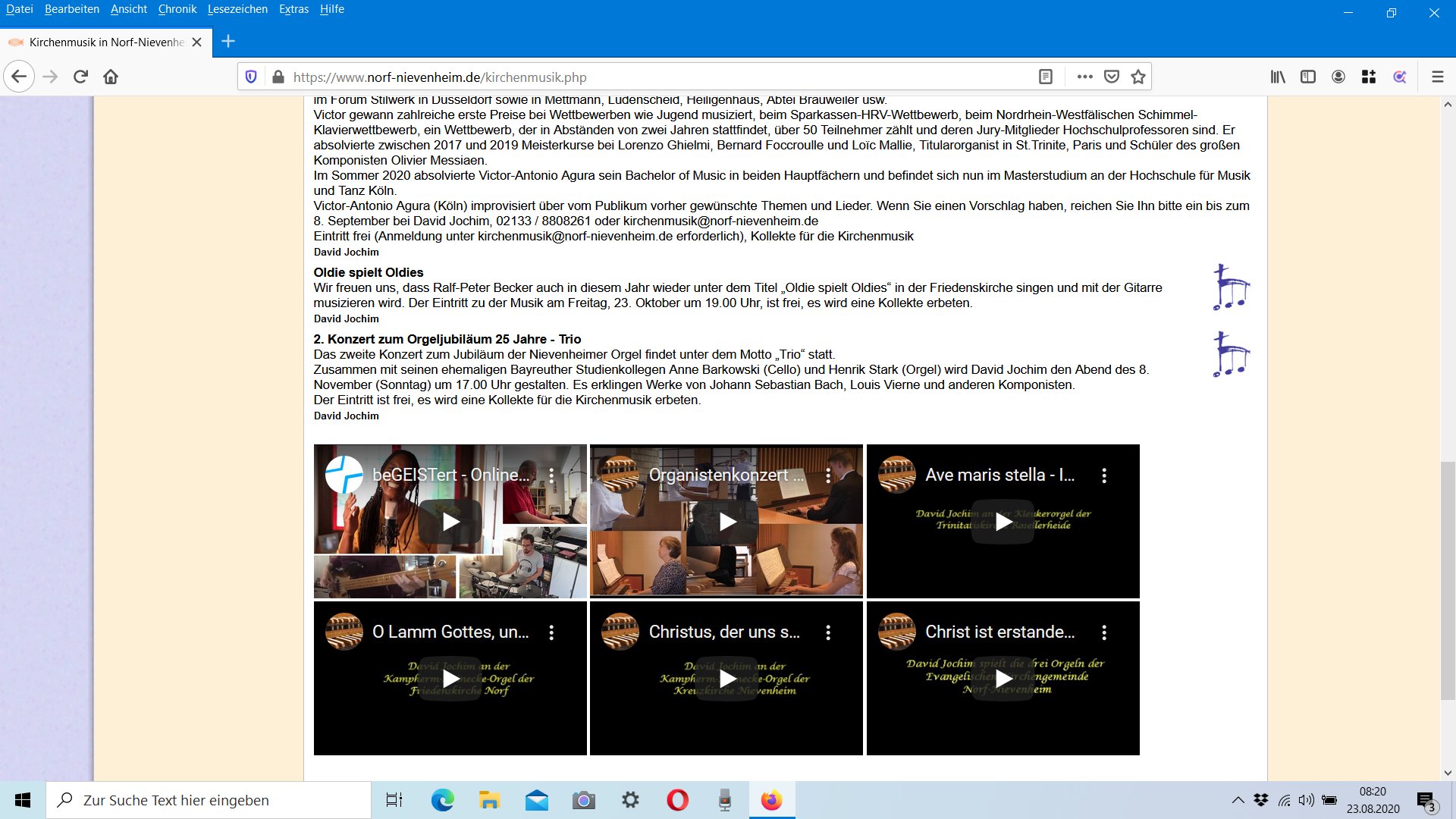Open the Hilfe menu

point(332,9)
